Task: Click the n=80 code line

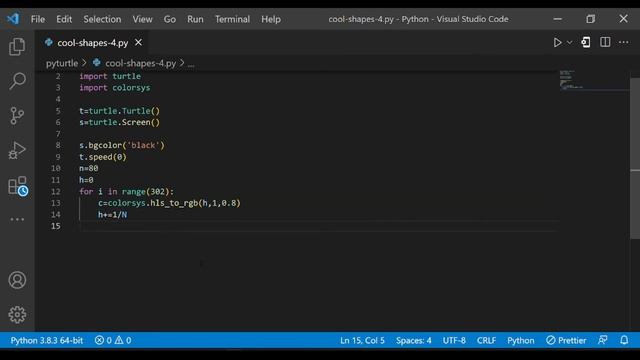Action: click(x=89, y=168)
